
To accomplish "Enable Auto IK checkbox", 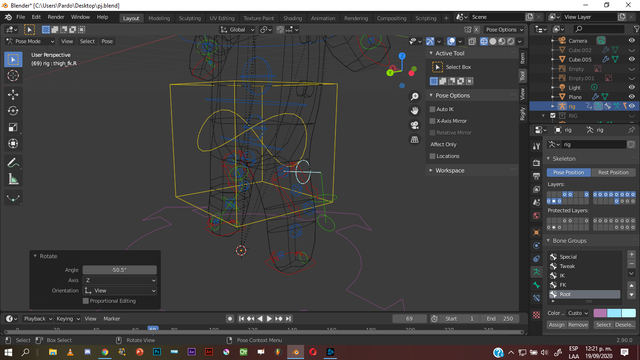I will point(432,109).
